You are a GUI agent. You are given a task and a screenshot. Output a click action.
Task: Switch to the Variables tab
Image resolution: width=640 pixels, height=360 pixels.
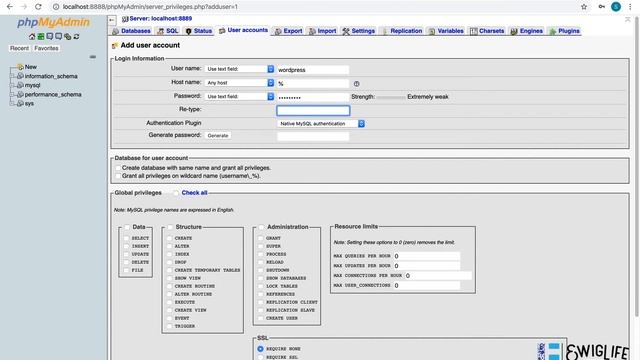coord(446,31)
